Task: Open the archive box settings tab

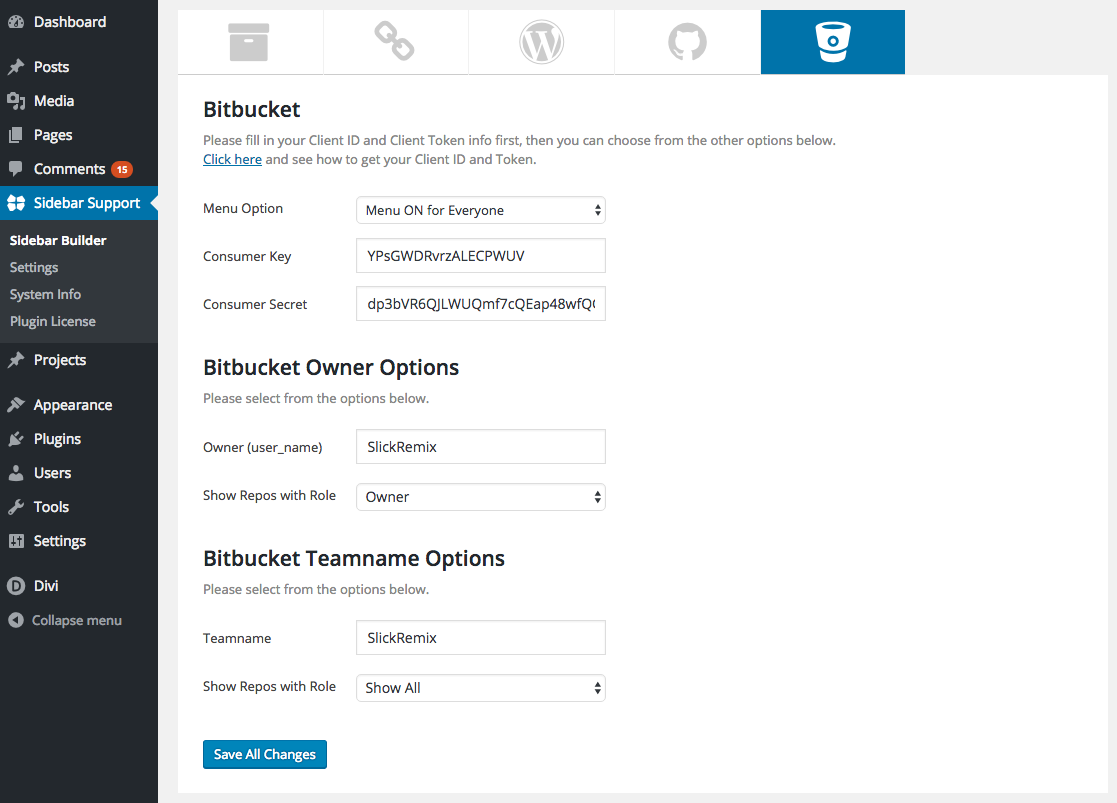Action: 249,42
